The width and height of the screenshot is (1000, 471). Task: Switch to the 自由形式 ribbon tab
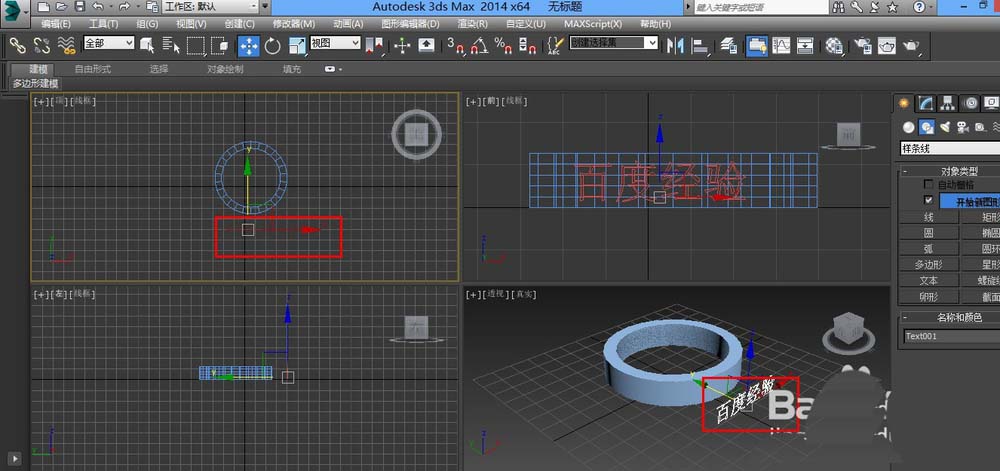coord(92,69)
